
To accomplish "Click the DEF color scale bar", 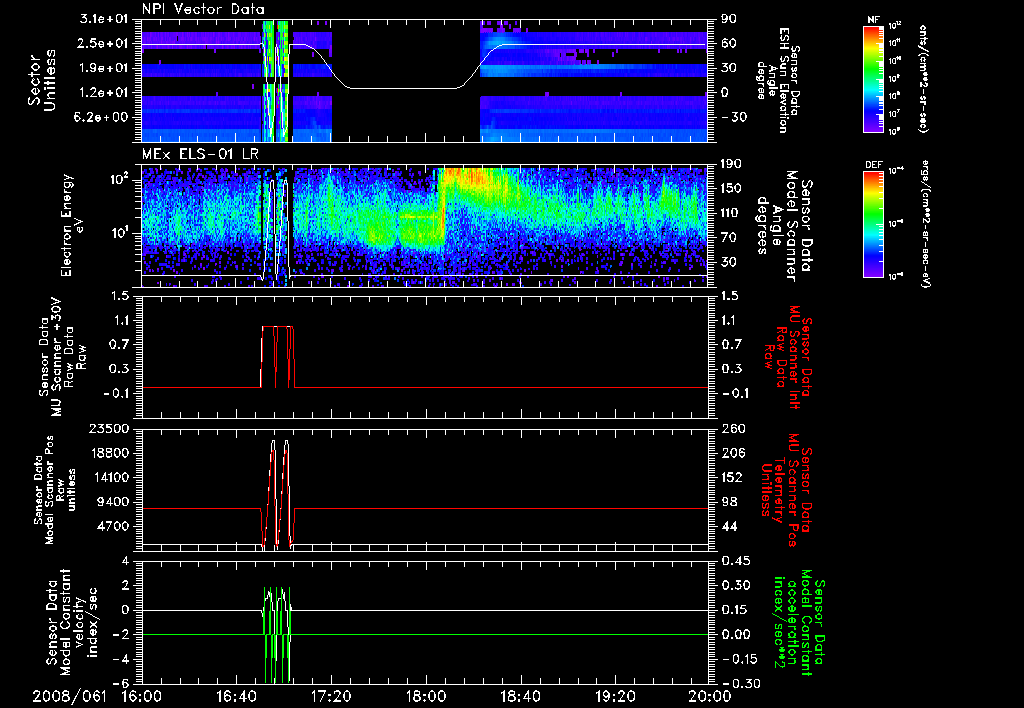I will (873, 224).
